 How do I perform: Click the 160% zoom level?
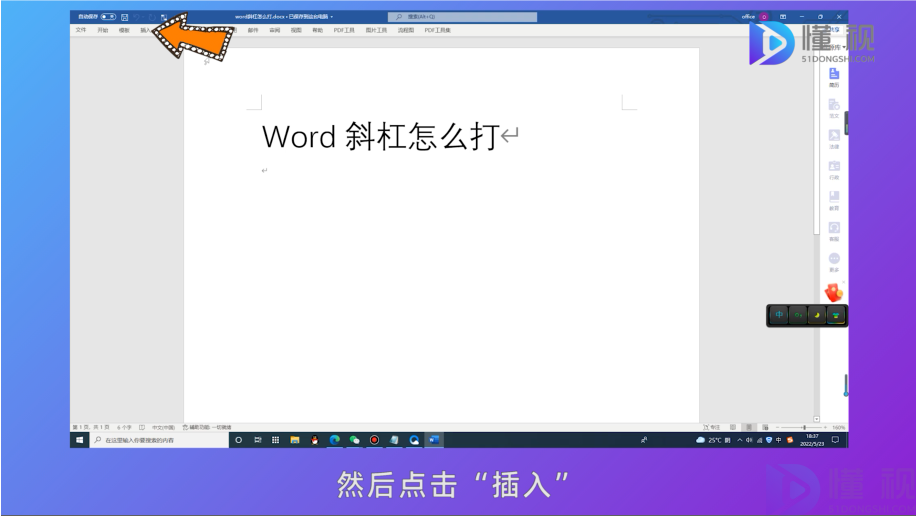coord(839,427)
